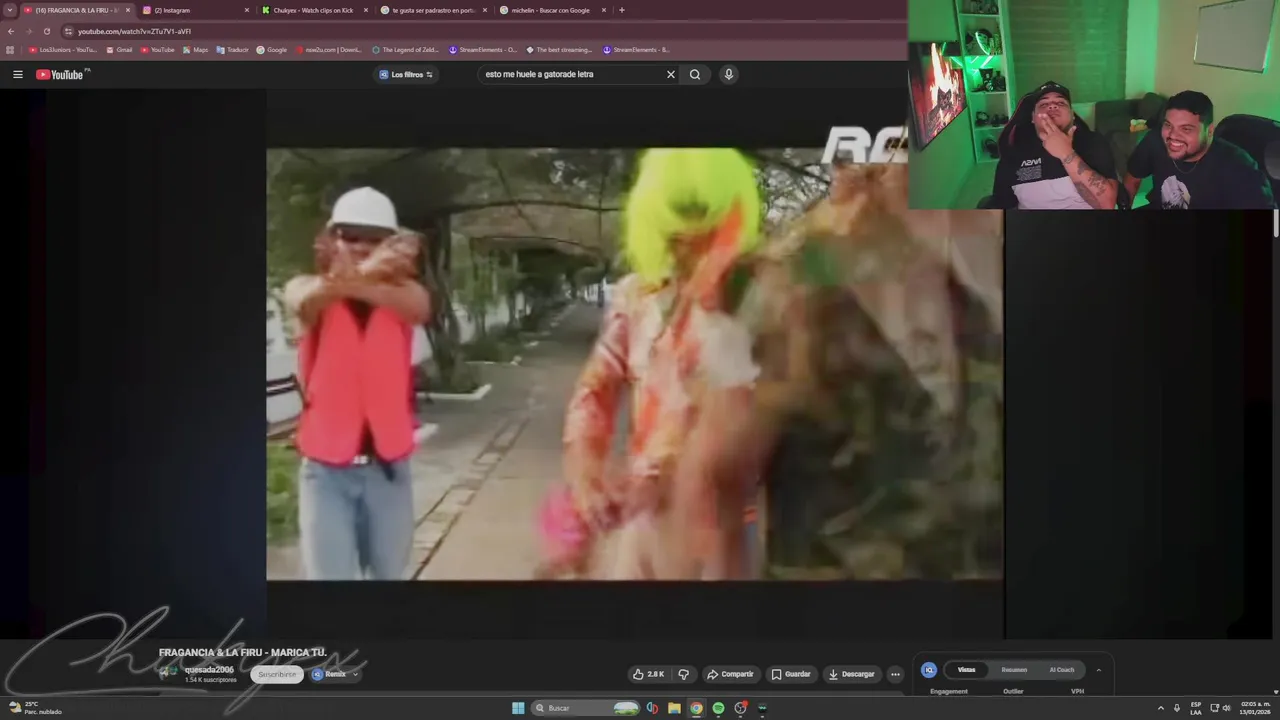Image resolution: width=1280 pixels, height=720 pixels.
Task: Select the Resumen tab in IQ panel
Action: [x=1014, y=670]
